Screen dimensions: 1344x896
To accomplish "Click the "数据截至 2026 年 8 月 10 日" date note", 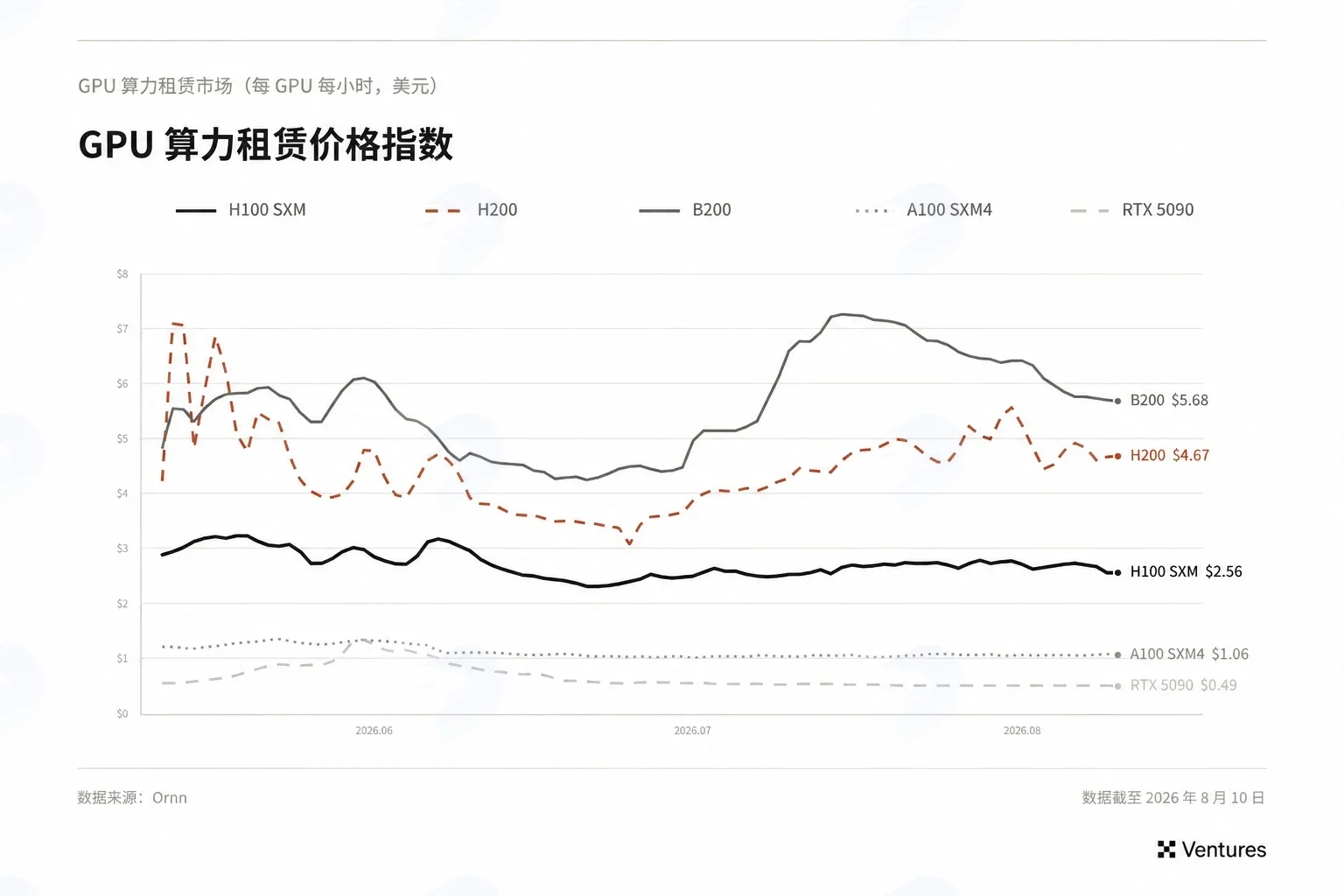I will [1173, 798].
